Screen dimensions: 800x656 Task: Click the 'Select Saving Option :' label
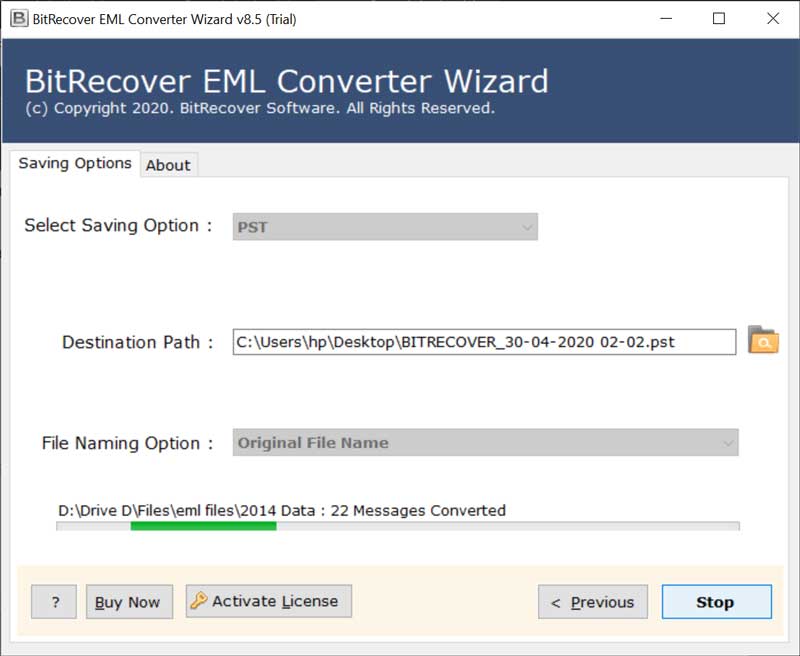118,225
